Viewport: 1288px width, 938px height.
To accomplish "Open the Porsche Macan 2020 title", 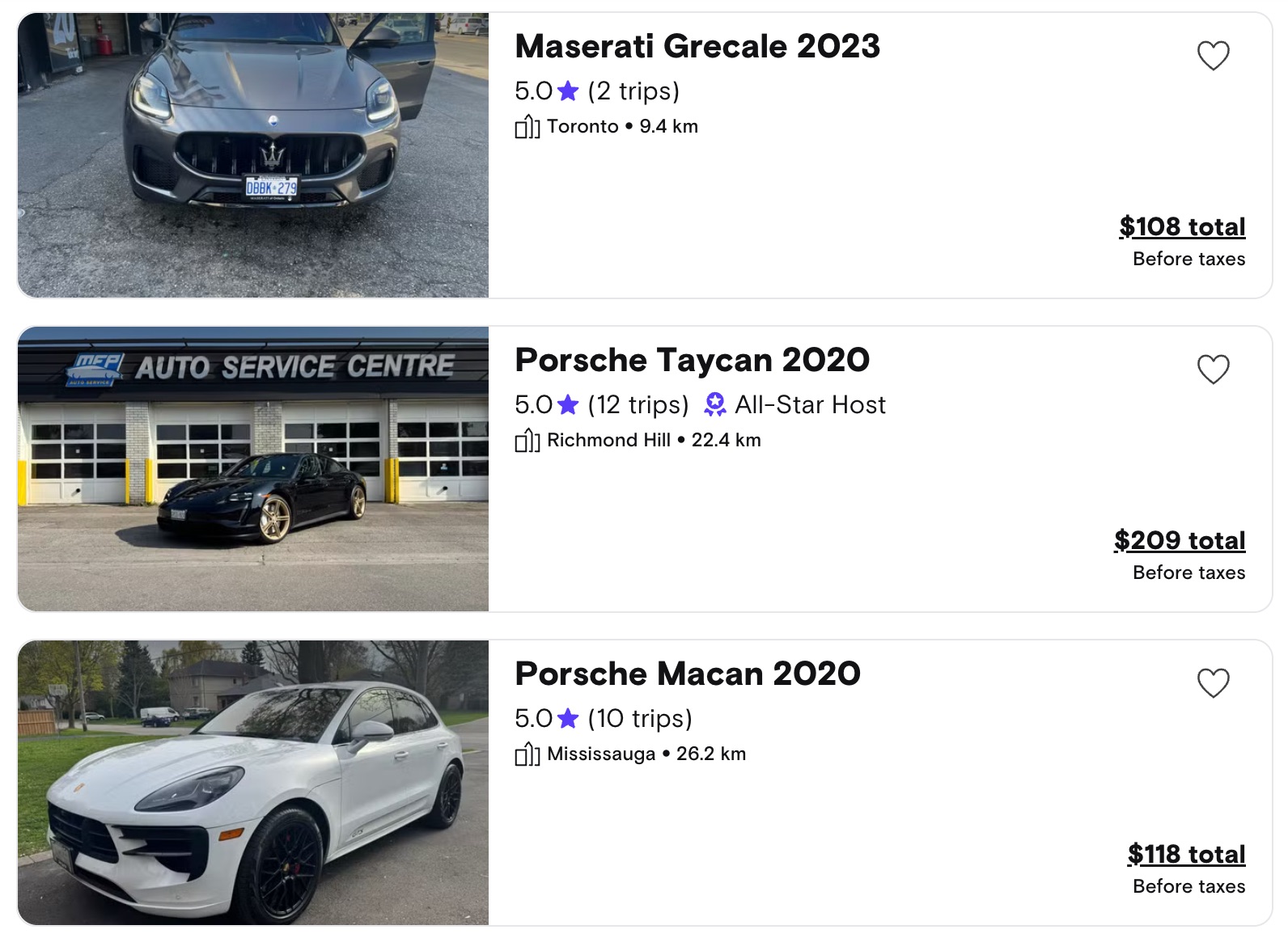I will [687, 673].
